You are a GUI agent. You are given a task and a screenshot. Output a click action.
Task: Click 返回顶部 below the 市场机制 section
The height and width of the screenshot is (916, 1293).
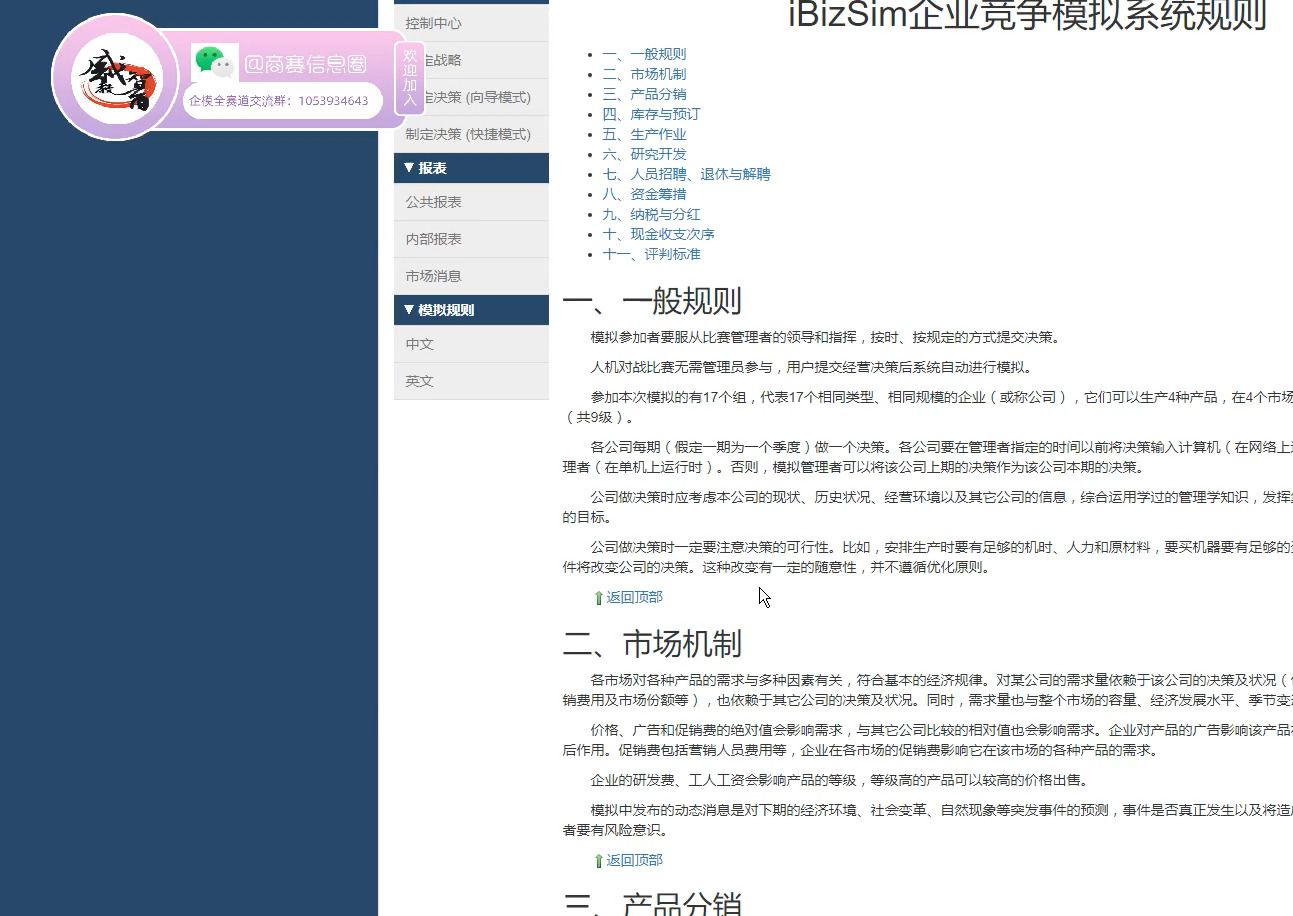point(634,860)
